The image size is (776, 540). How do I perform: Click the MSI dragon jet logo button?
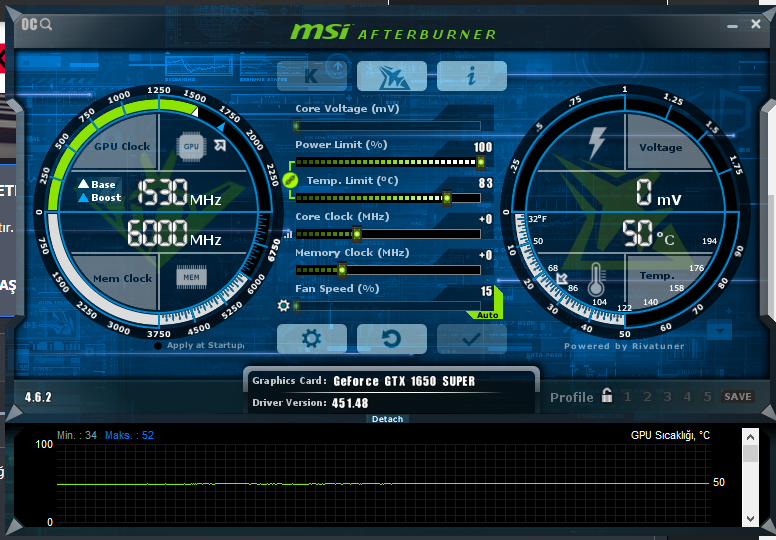[391, 76]
